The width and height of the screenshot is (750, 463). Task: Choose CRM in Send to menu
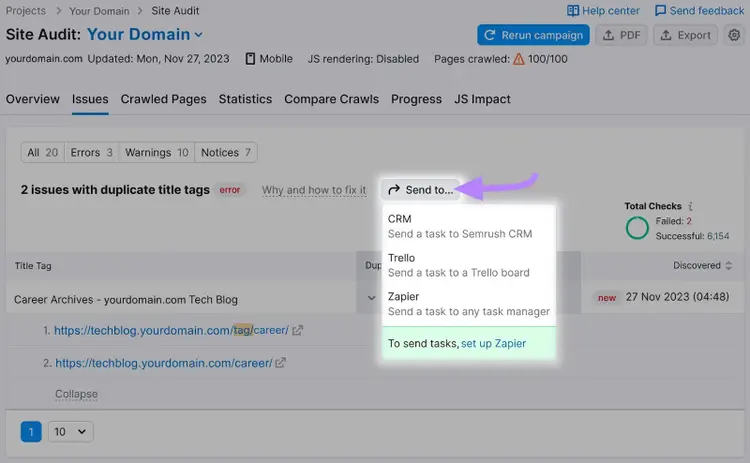tap(469, 226)
